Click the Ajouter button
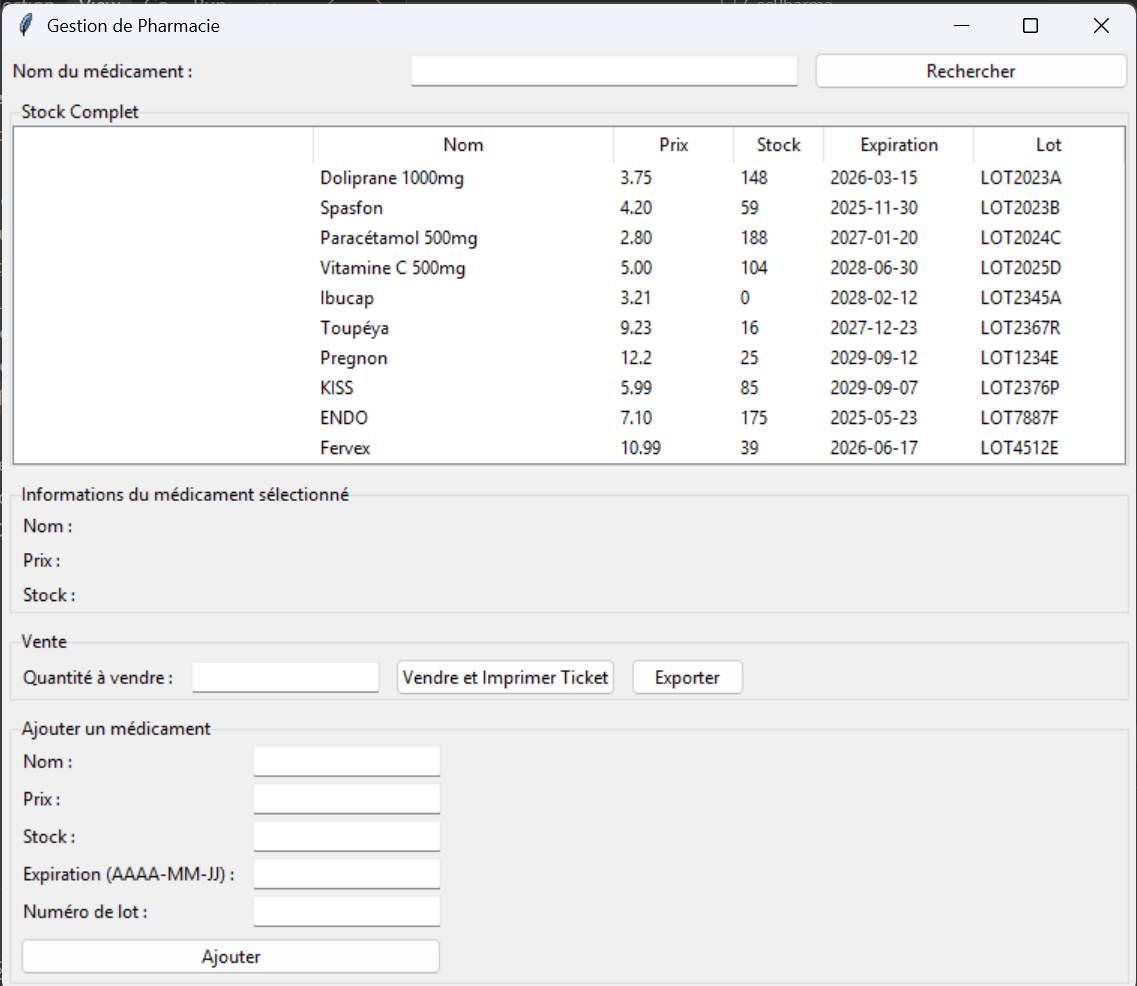This screenshot has height=986, width=1137. coord(230,956)
